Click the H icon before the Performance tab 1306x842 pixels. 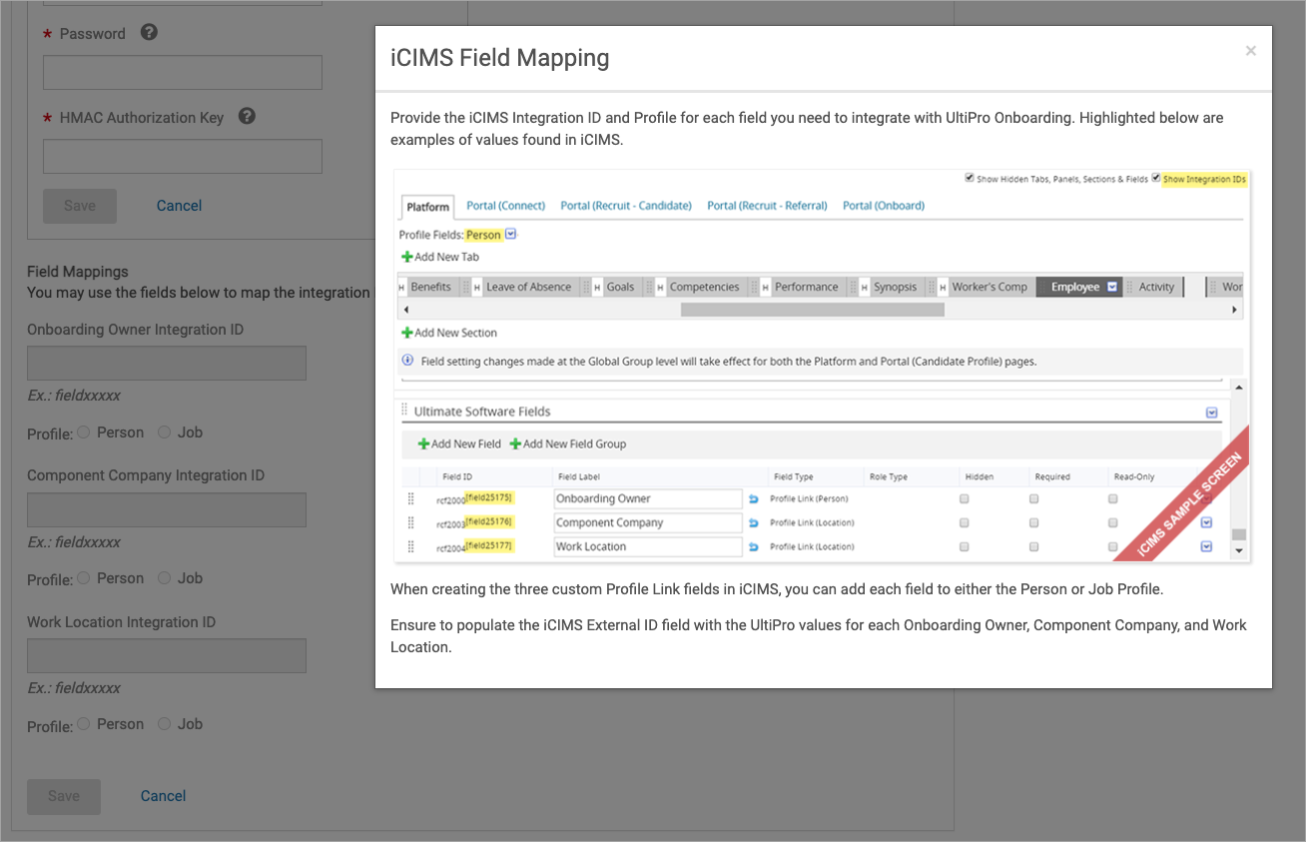766,287
